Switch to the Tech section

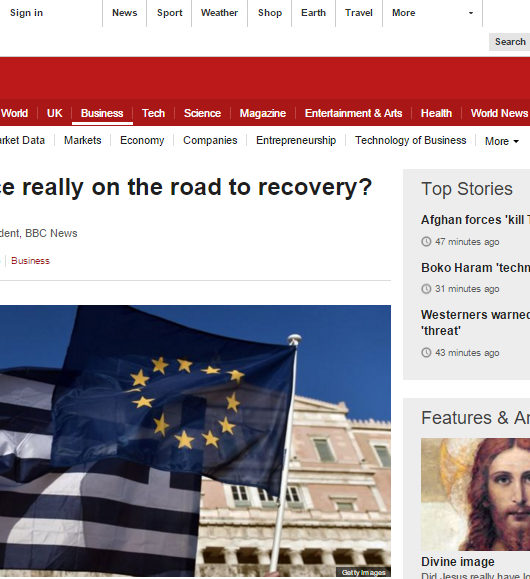tap(153, 113)
